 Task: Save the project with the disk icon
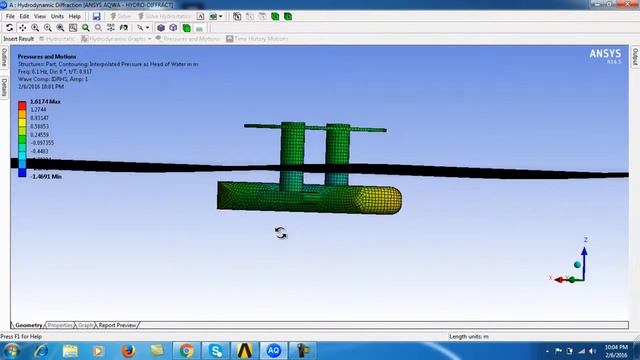point(96,16)
